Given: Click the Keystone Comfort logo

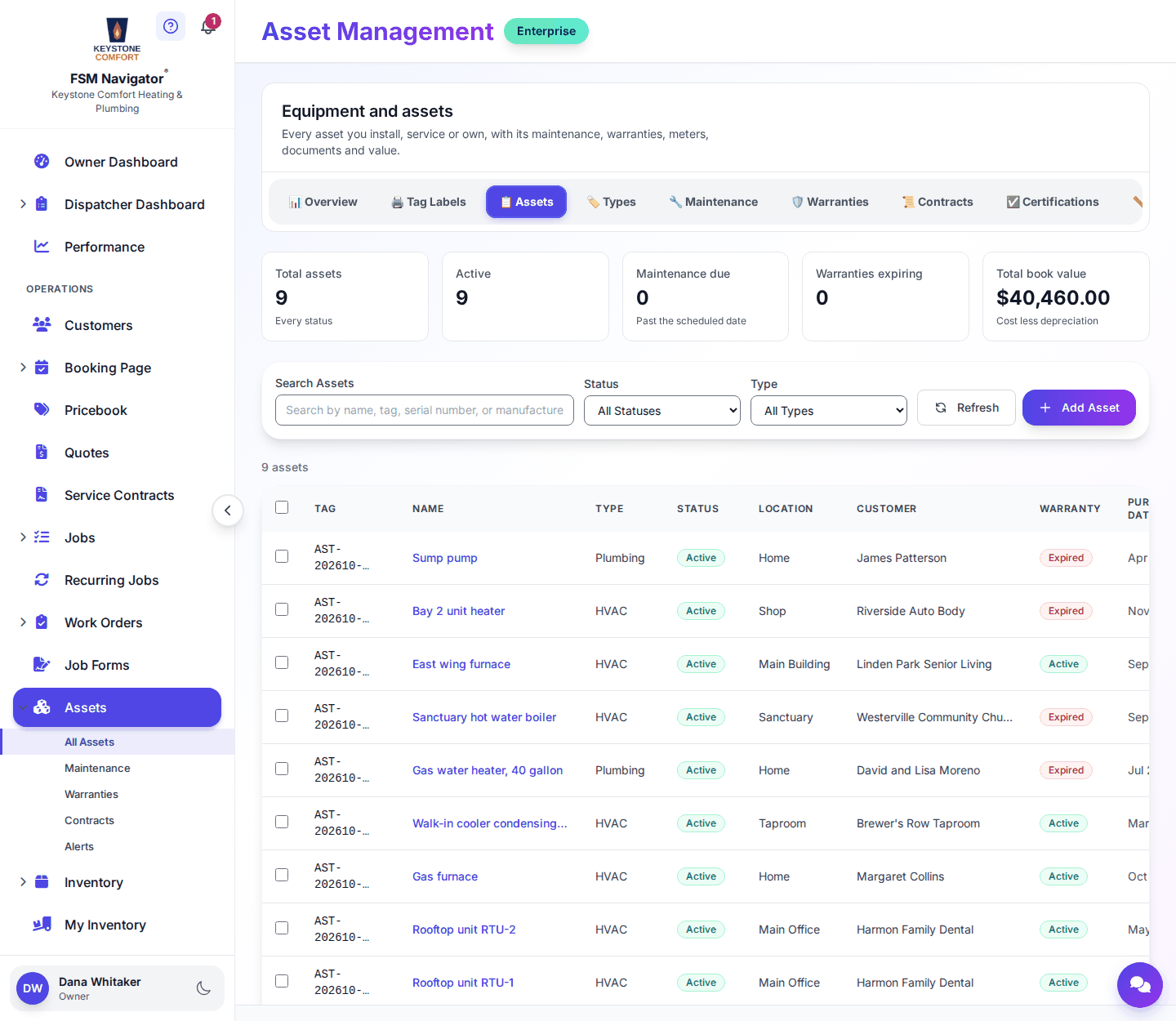Looking at the screenshot, I should point(117,38).
